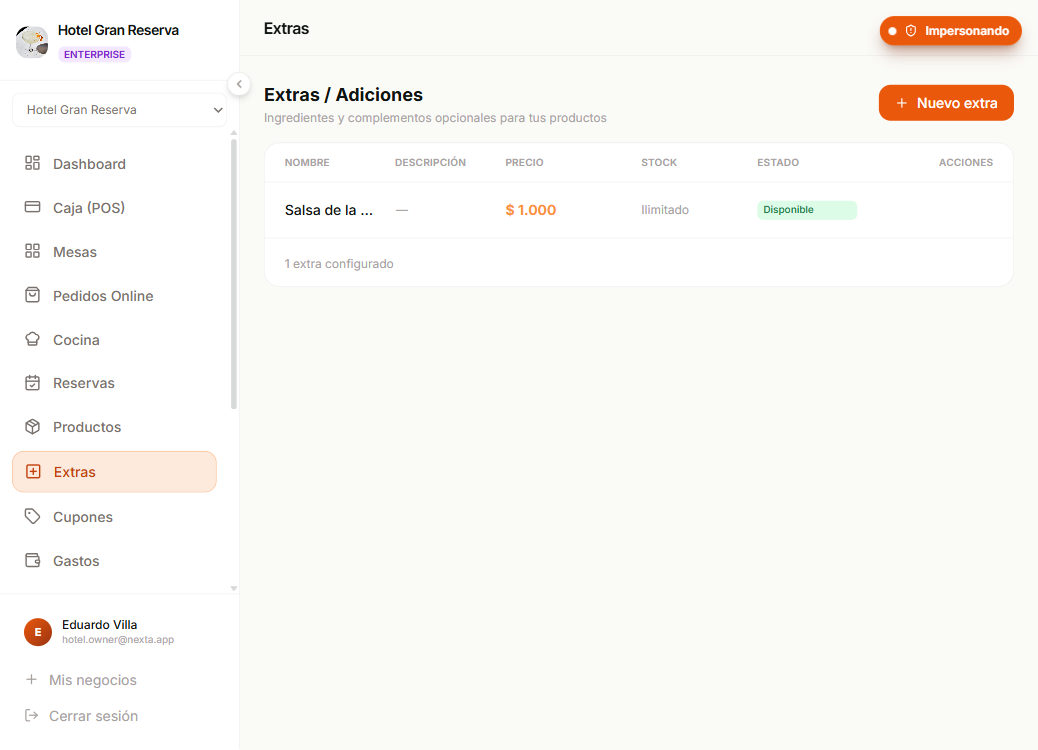Click the ESTADO column header
This screenshot has height=750, width=1038.
pyautogui.click(x=778, y=162)
